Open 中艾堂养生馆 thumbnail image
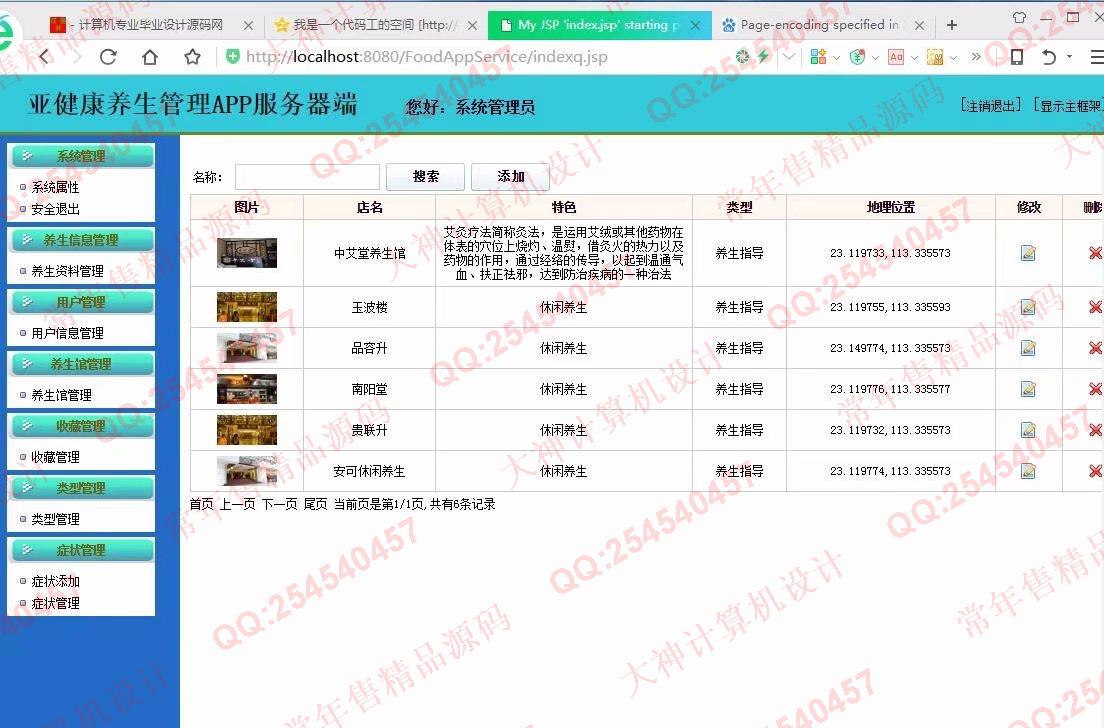The width and height of the screenshot is (1104, 728). click(246, 253)
